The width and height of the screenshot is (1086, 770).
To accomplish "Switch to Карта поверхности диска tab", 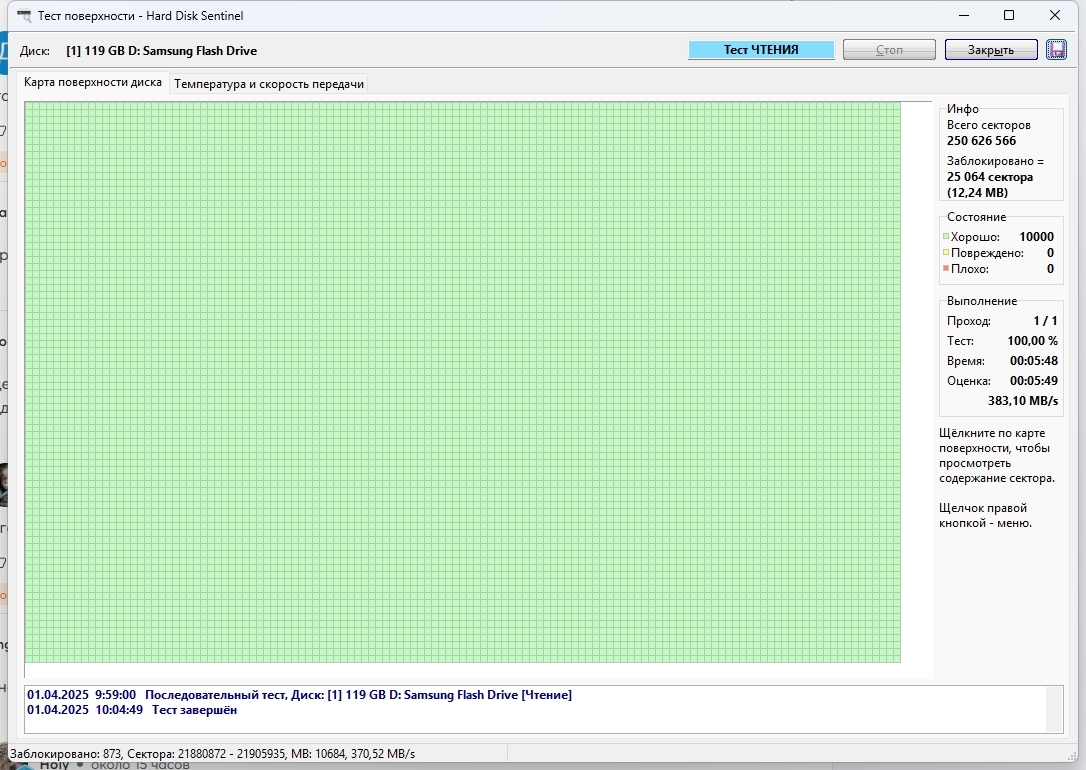I will tap(93, 83).
